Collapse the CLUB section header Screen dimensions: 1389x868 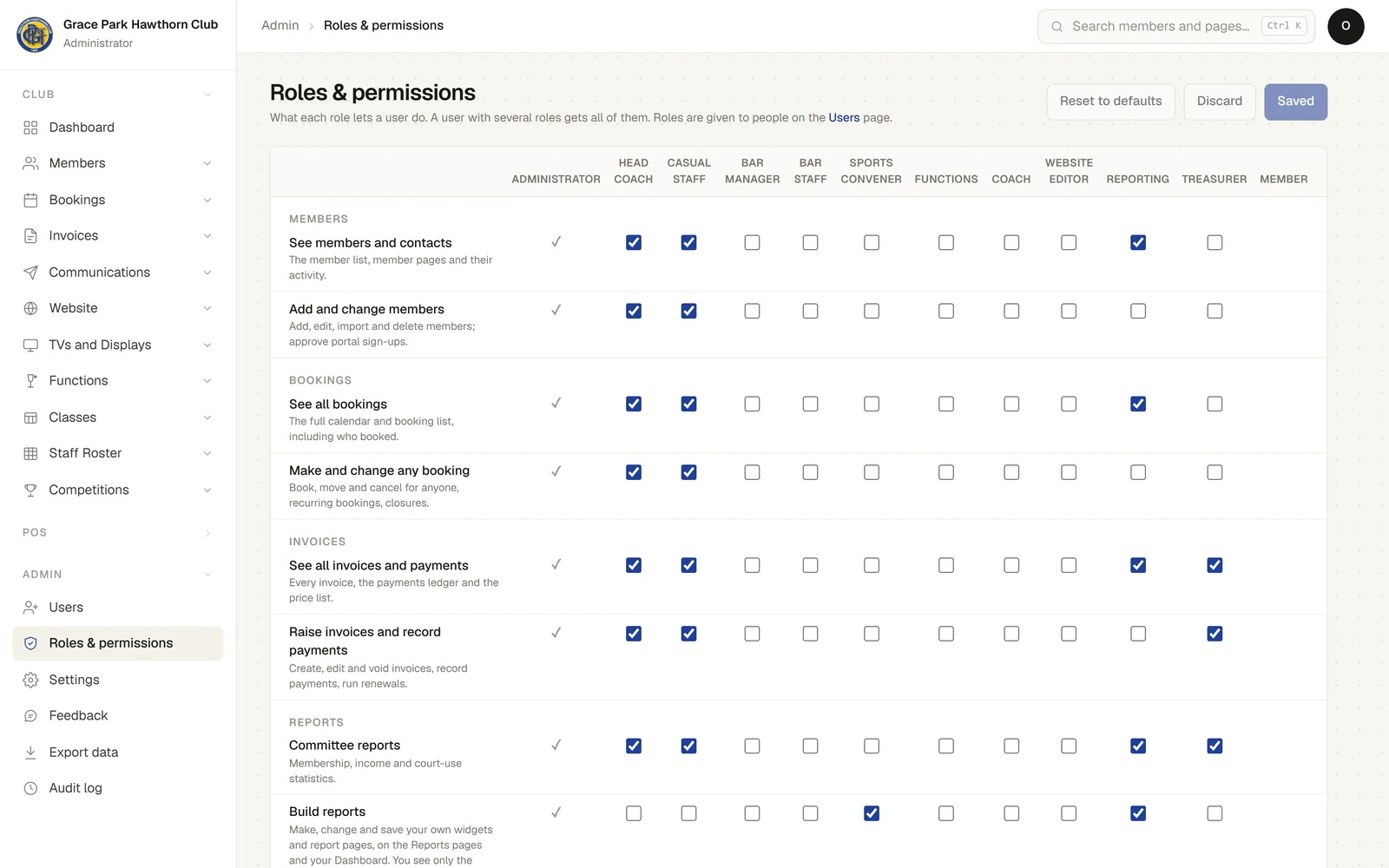tap(117, 94)
